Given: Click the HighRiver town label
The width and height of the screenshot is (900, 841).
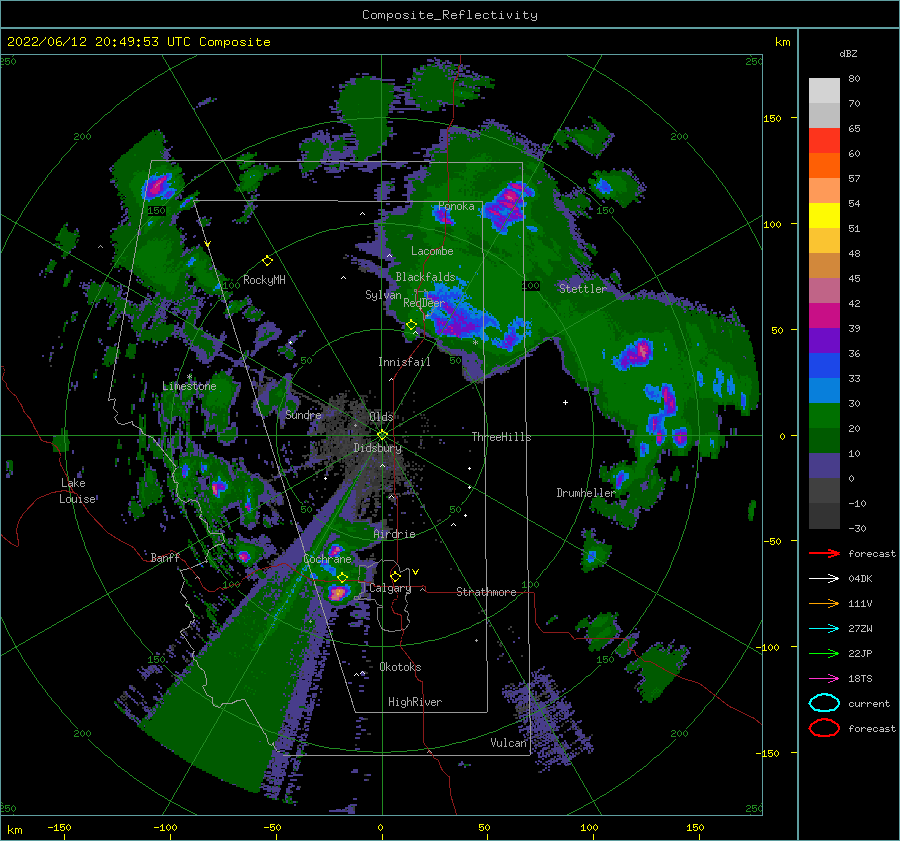Looking at the screenshot, I should click(415, 702).
